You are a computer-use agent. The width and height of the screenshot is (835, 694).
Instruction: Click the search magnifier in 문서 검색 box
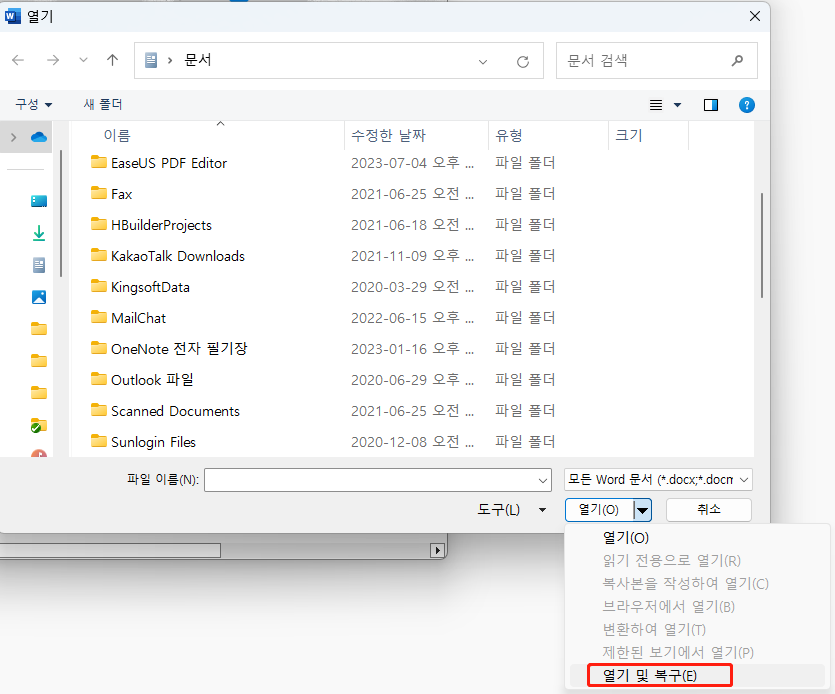(x=737, y=60)
